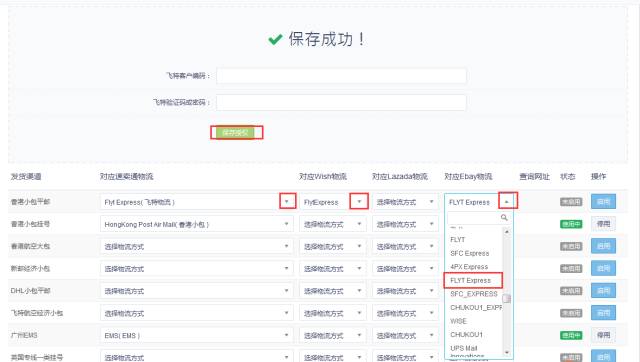Image resolution: width=640 pixels, height=362 pixels.
Task: Open AliExpress logistics dropdown for 飞特航空经济小包
Action: coord(196,313)
